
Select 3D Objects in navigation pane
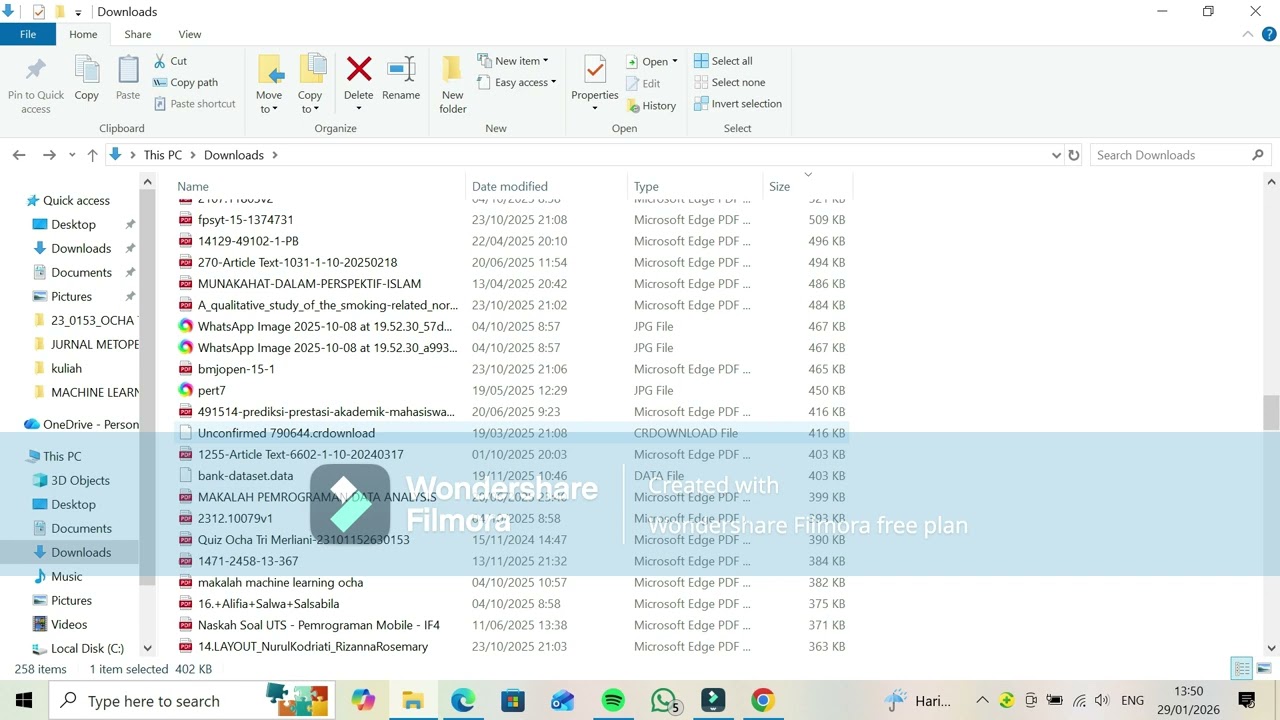point(80,480)
